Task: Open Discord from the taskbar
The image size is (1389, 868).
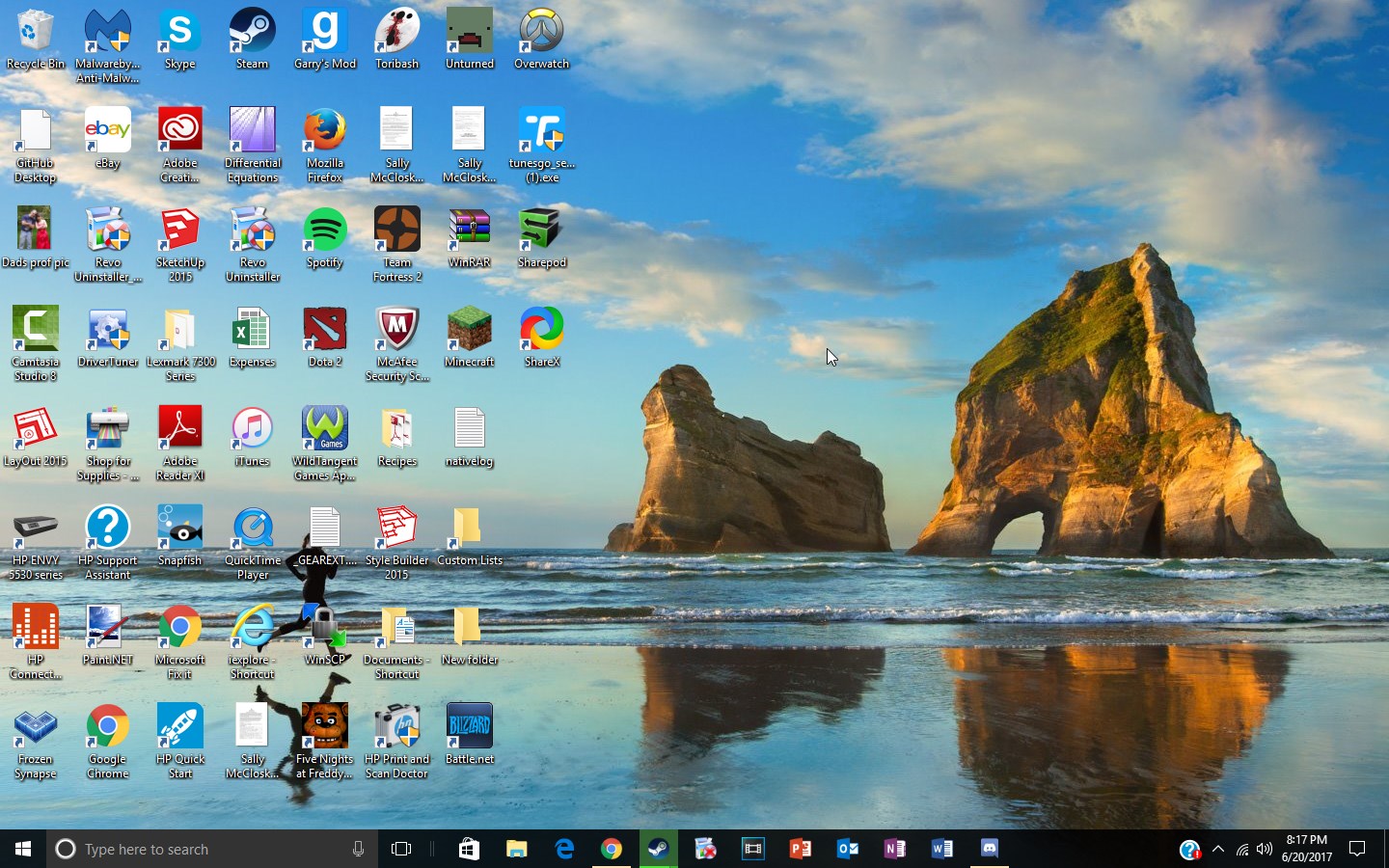Action: click(x=989, y=849)
